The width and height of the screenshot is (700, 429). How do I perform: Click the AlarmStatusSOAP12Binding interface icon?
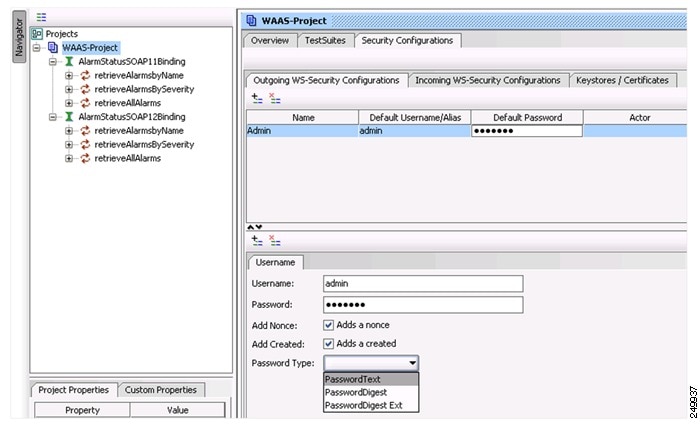[69, 117]
